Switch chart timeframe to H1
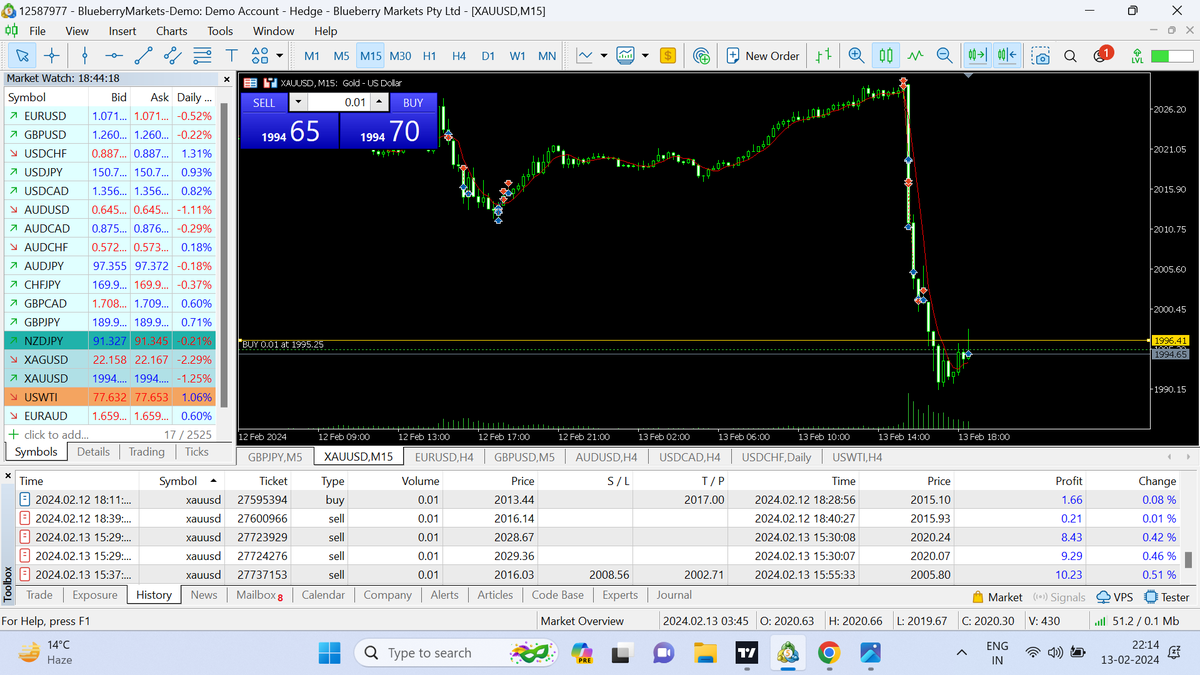This screenshot has height=675, width=1200. tap(430, 56)
